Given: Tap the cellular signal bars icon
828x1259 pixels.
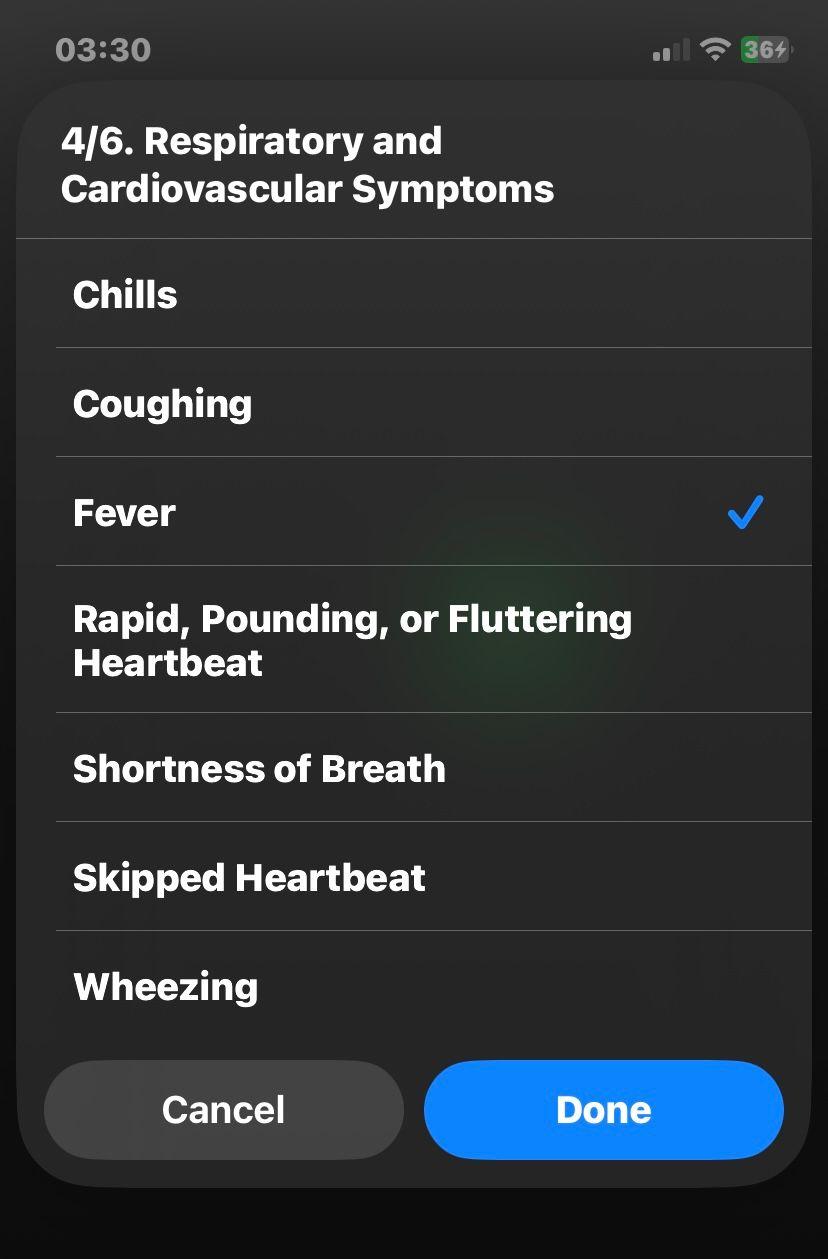Looking at the screenshot, I should click(668, 49).
